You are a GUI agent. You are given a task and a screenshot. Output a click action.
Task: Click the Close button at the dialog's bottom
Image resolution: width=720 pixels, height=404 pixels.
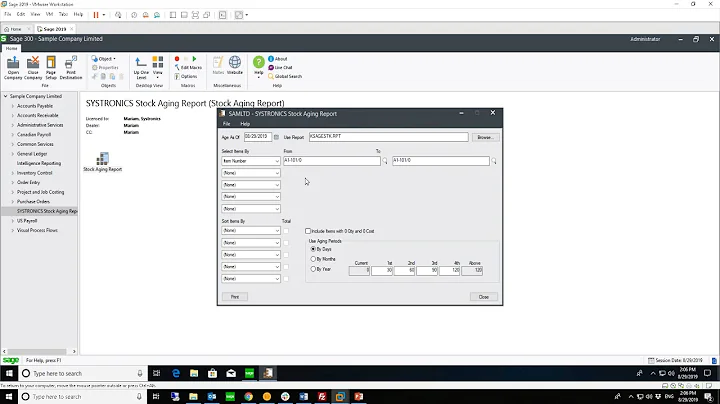(x=484, y=297)
